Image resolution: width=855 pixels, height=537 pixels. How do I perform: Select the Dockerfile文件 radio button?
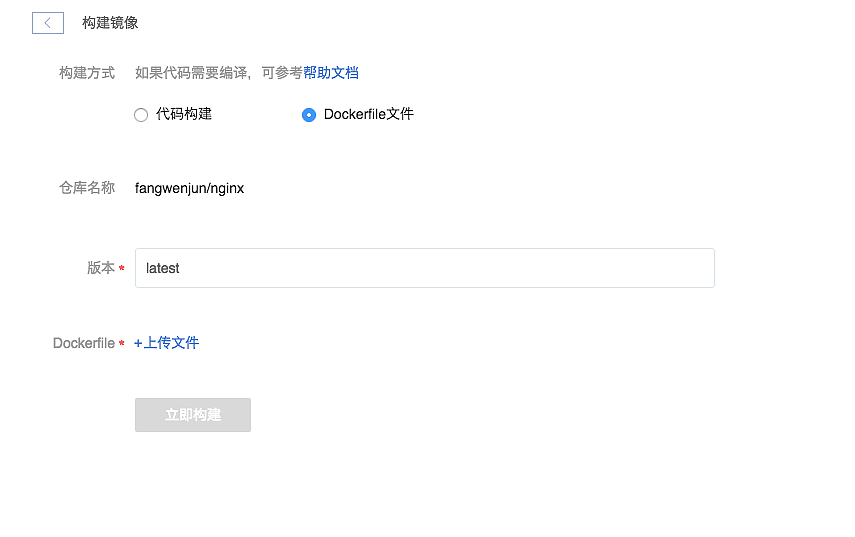point(309,115)
